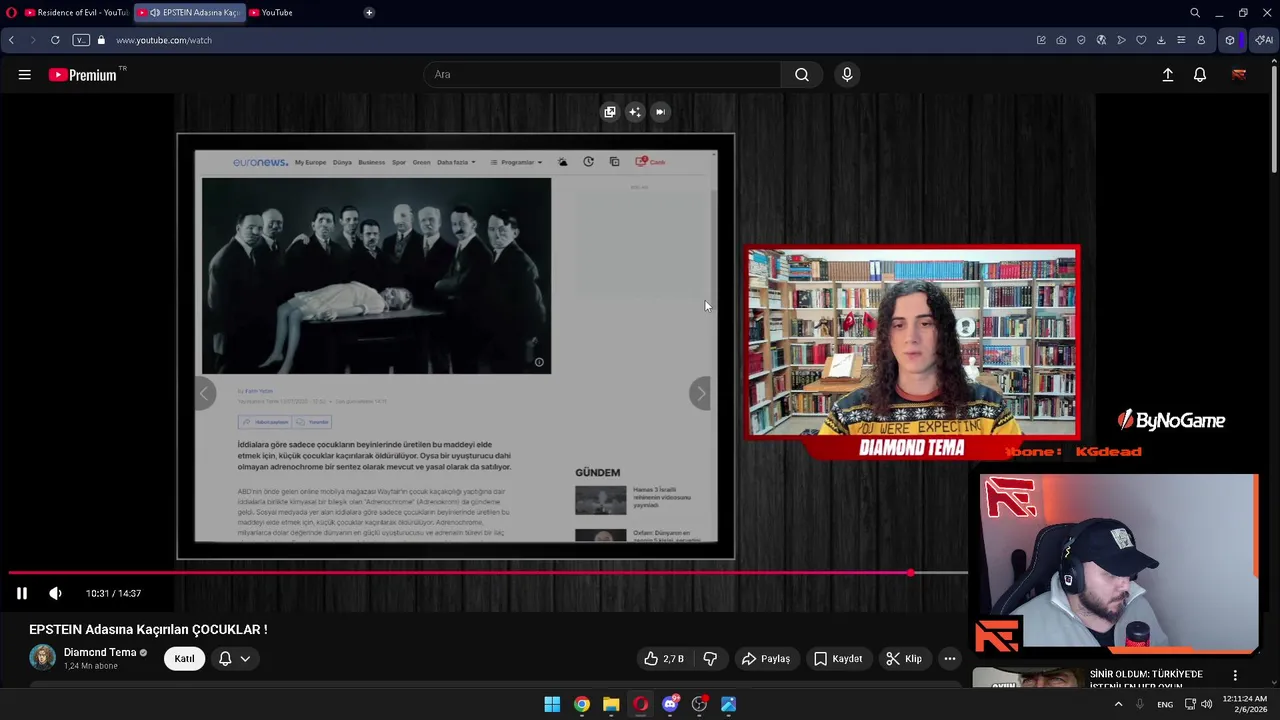Open the page edit/notes icon in toolbar

[x=1041, y=40]
